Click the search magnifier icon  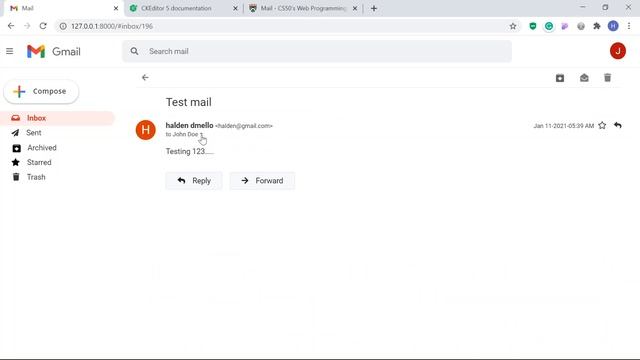coord(134,51)
